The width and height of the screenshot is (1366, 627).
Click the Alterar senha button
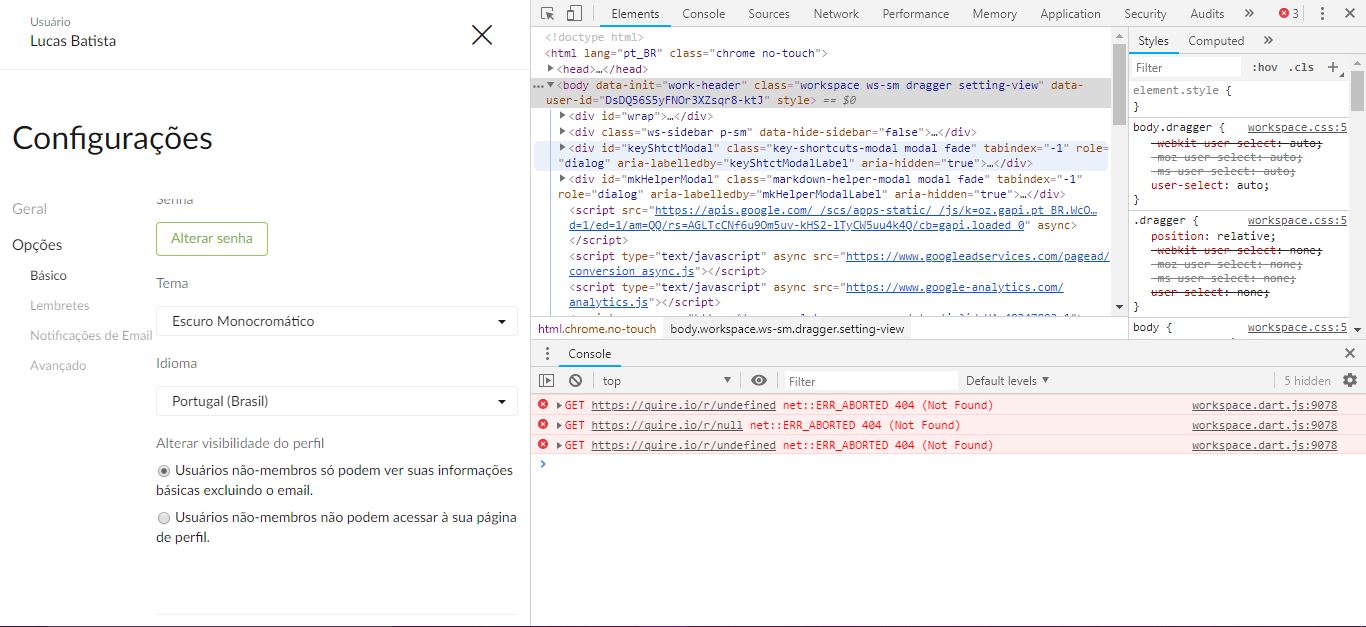(212, 238)
